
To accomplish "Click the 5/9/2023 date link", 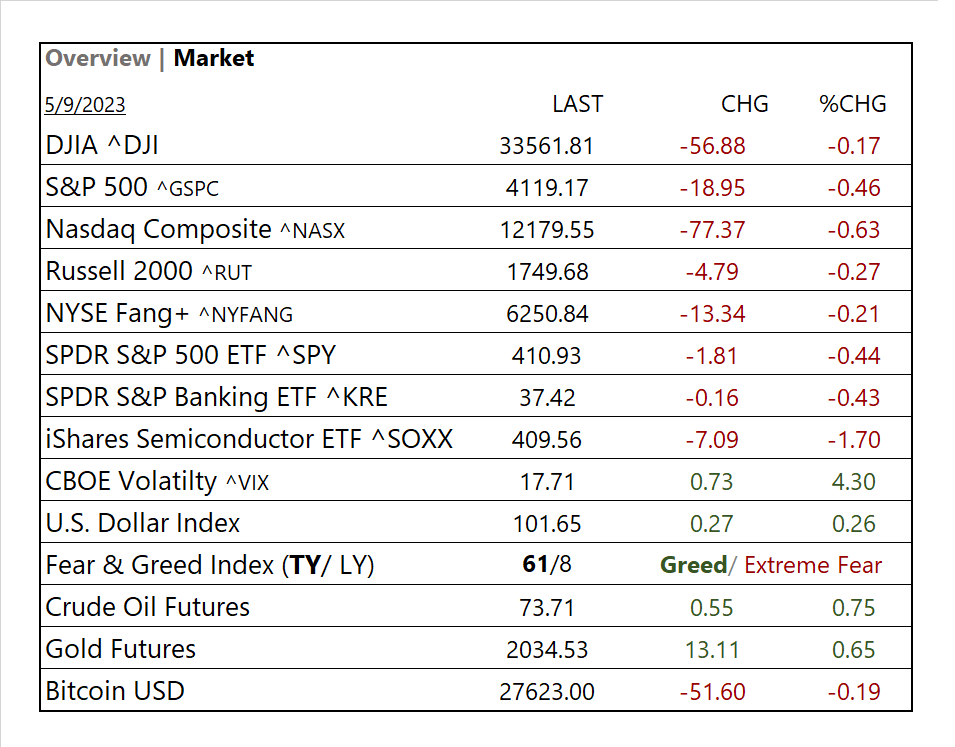I will (x=85, y=105).
